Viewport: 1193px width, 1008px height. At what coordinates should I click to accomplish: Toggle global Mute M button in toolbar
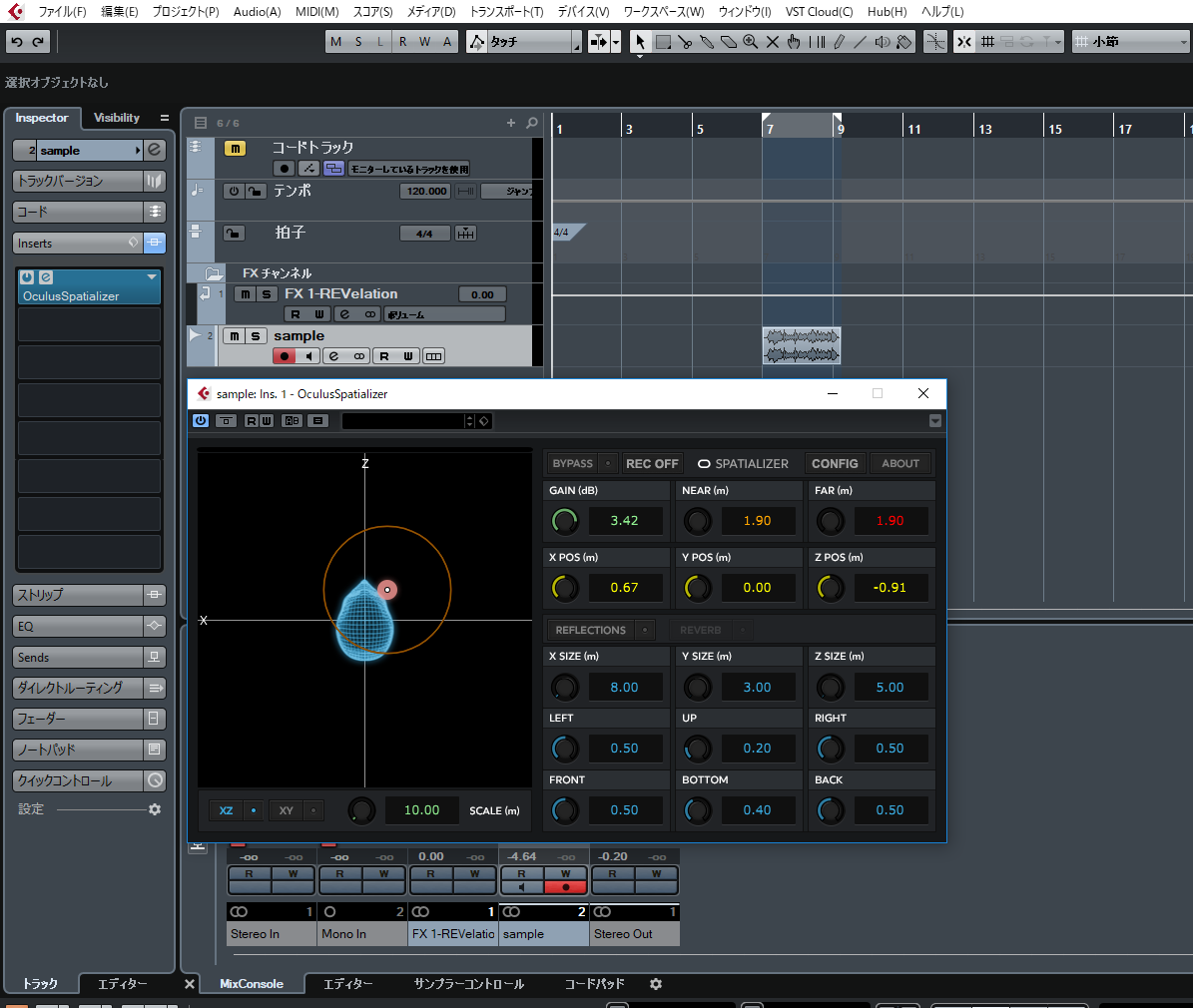[336, 42]
